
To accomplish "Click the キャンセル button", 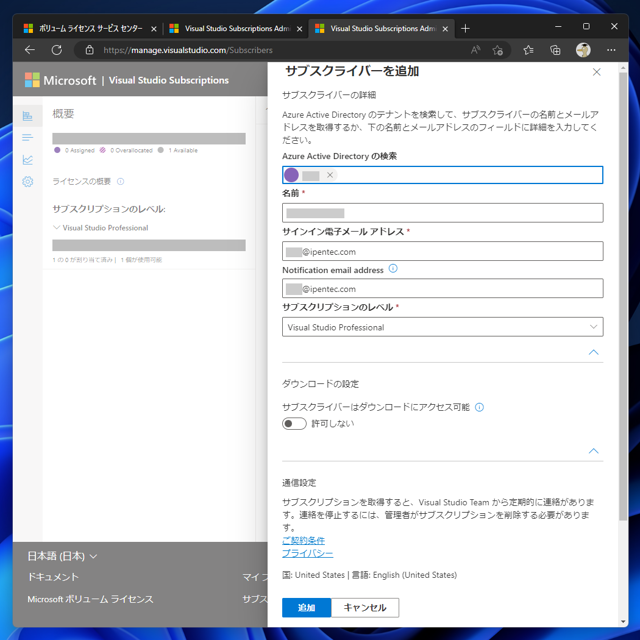I will pos(365,607).
